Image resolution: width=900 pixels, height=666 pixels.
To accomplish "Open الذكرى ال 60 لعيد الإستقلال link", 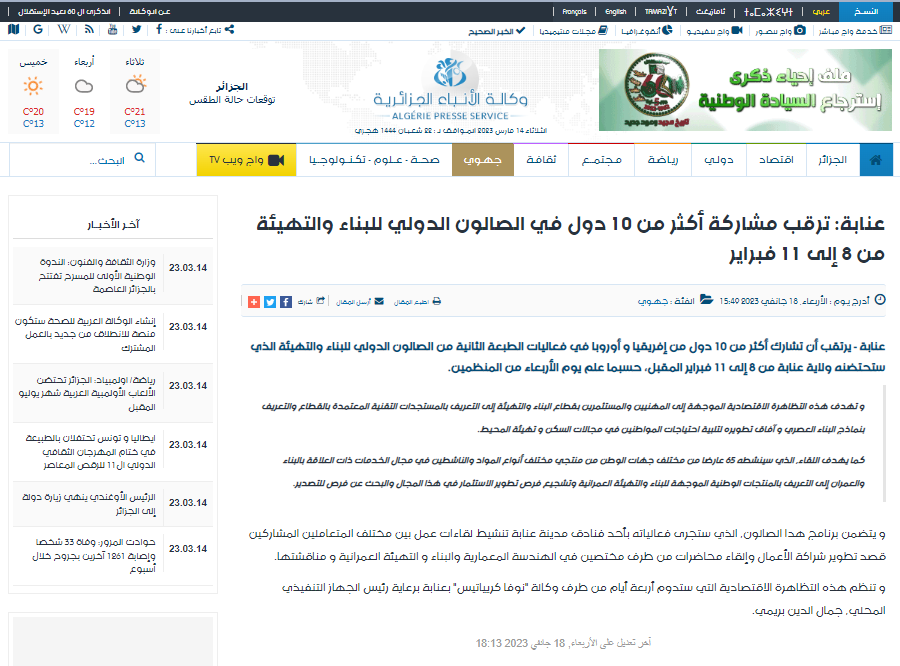I will pos(64,11).
